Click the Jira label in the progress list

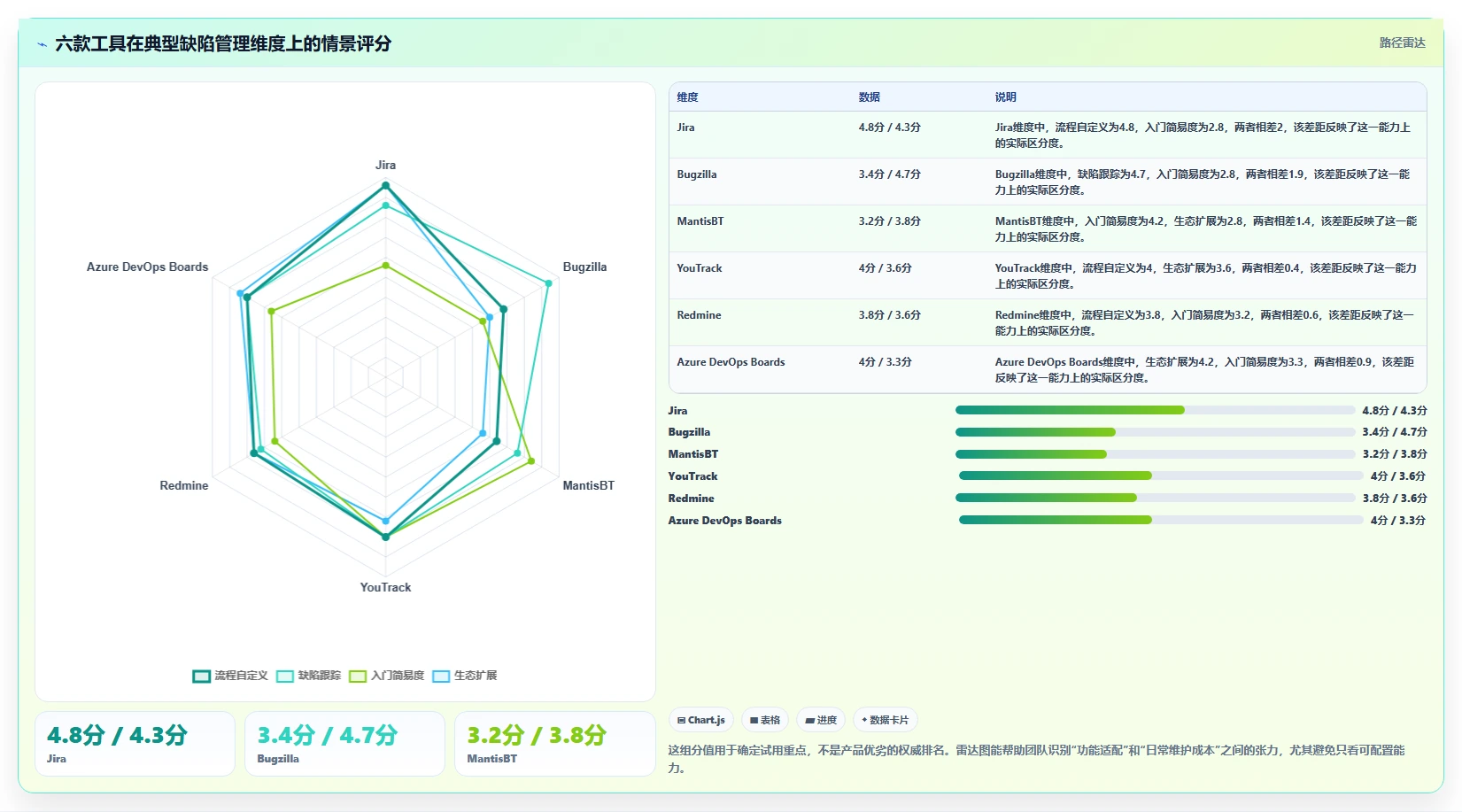[x=677, y=411]
